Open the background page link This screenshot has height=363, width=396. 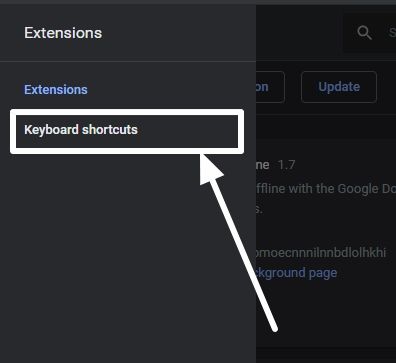point(296,273)
